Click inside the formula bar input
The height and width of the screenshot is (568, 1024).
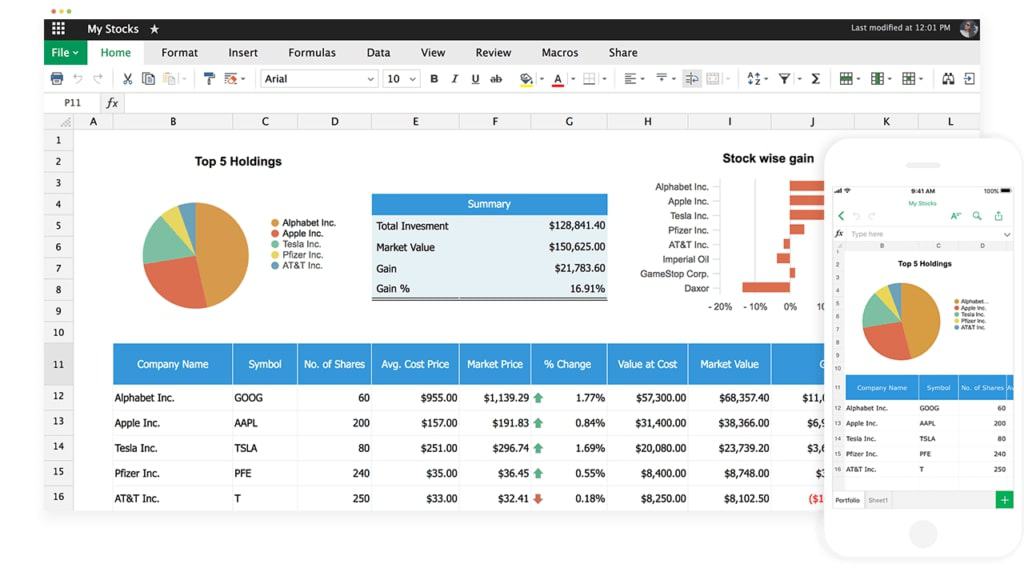pos(552,103)
